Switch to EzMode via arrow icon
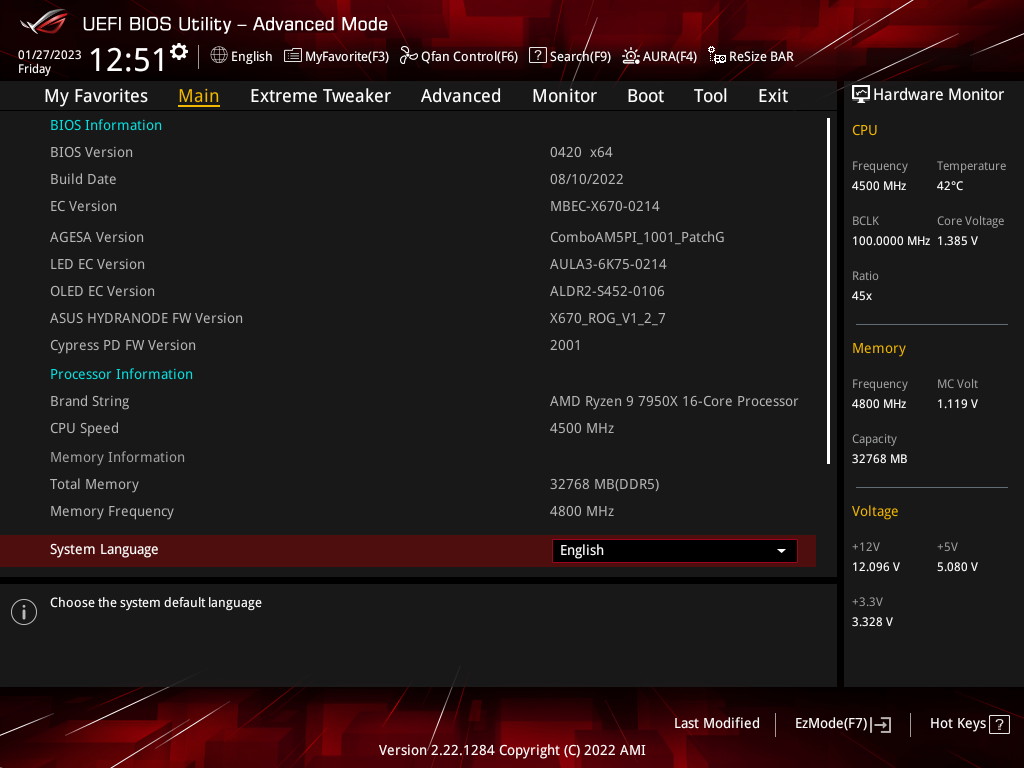 pos(882,724)
